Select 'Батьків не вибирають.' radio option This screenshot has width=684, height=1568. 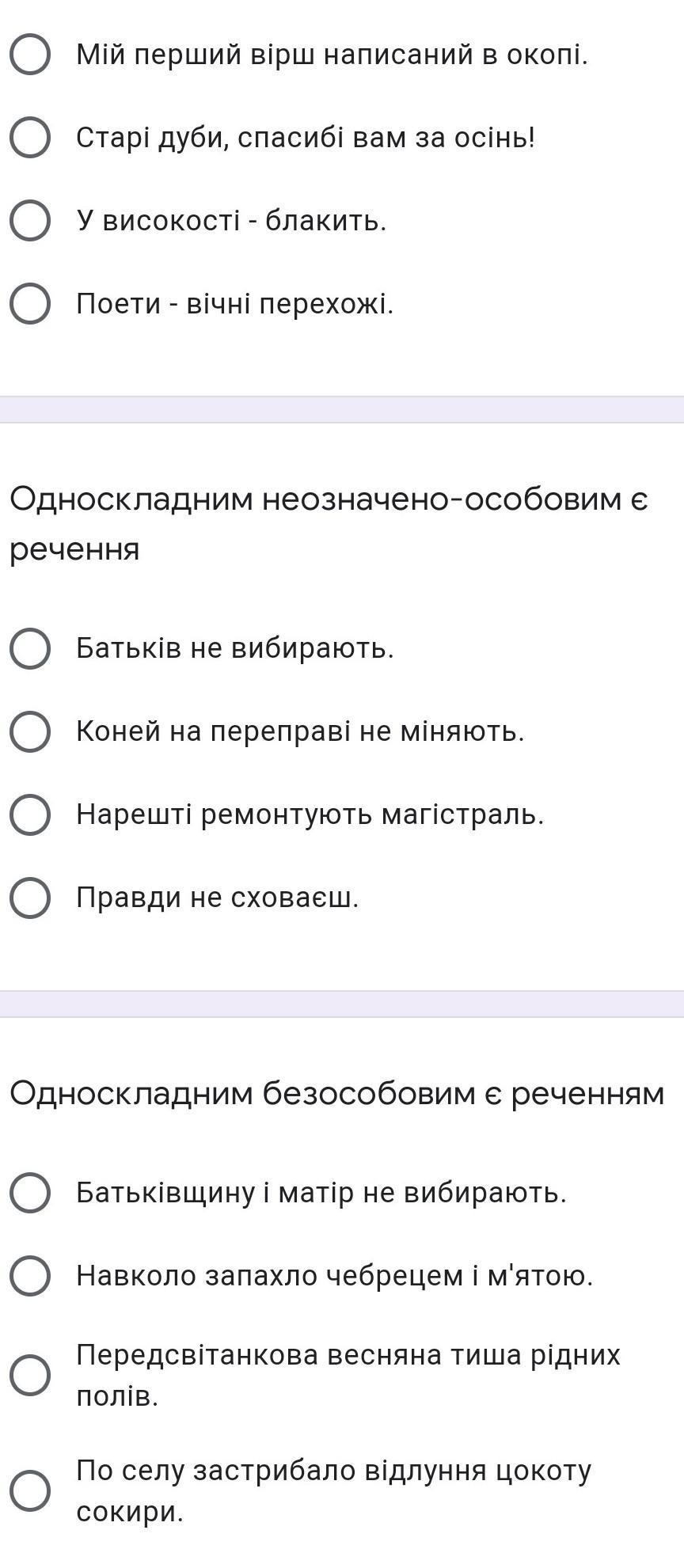pos(30,649)
